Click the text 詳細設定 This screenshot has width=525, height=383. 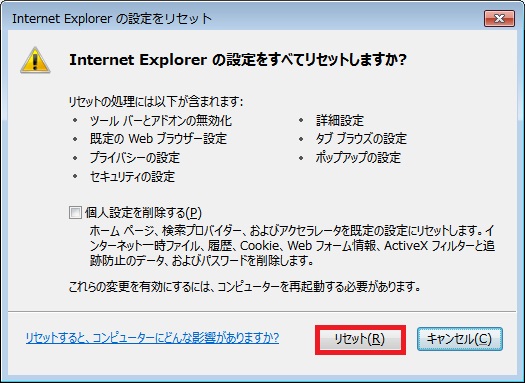click(340, 121)
